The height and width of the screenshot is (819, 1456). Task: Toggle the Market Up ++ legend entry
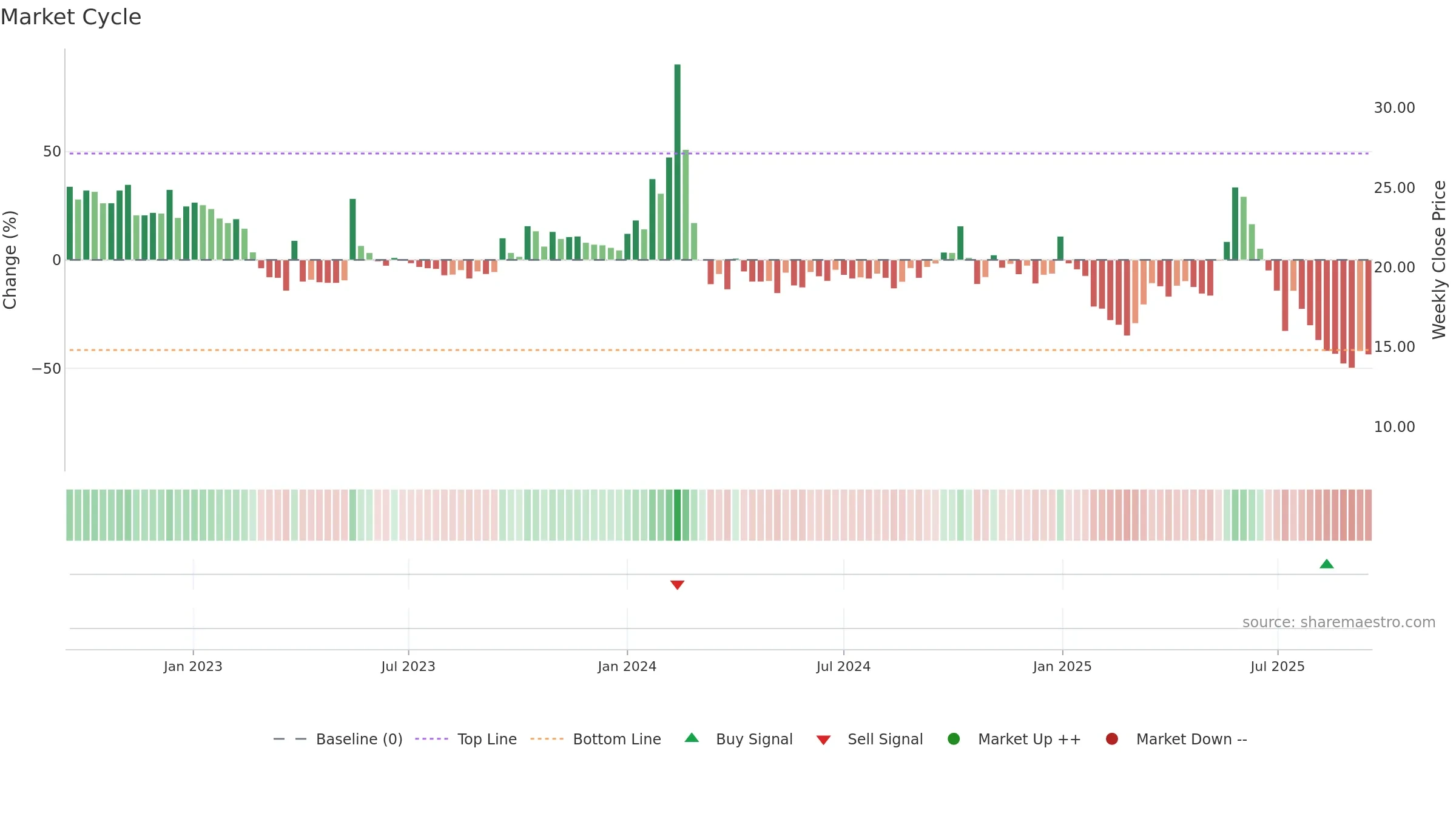tap(1014, 739)
